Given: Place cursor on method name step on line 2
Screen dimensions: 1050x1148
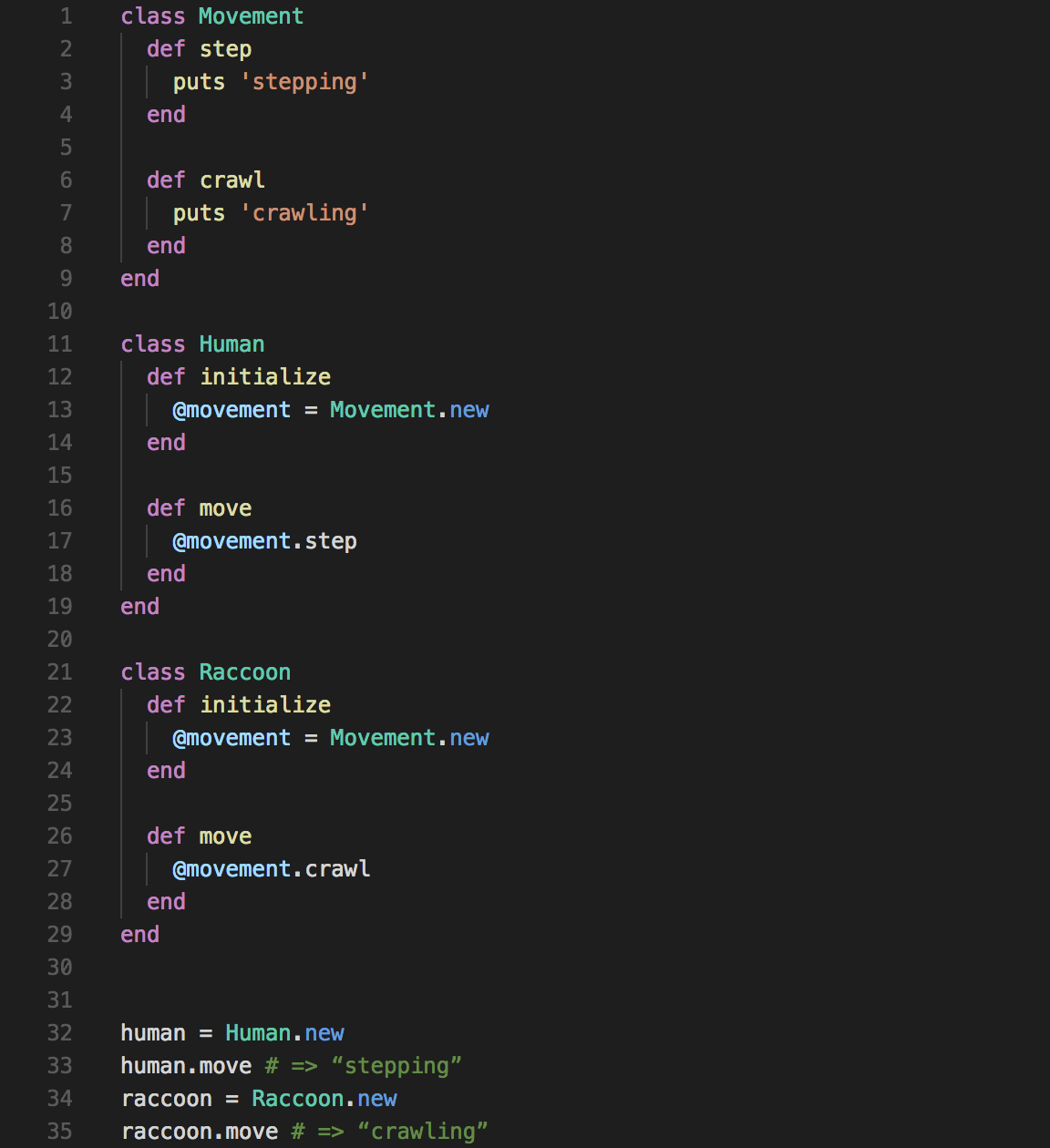Looking at the screenshot, I should point(225,49).
